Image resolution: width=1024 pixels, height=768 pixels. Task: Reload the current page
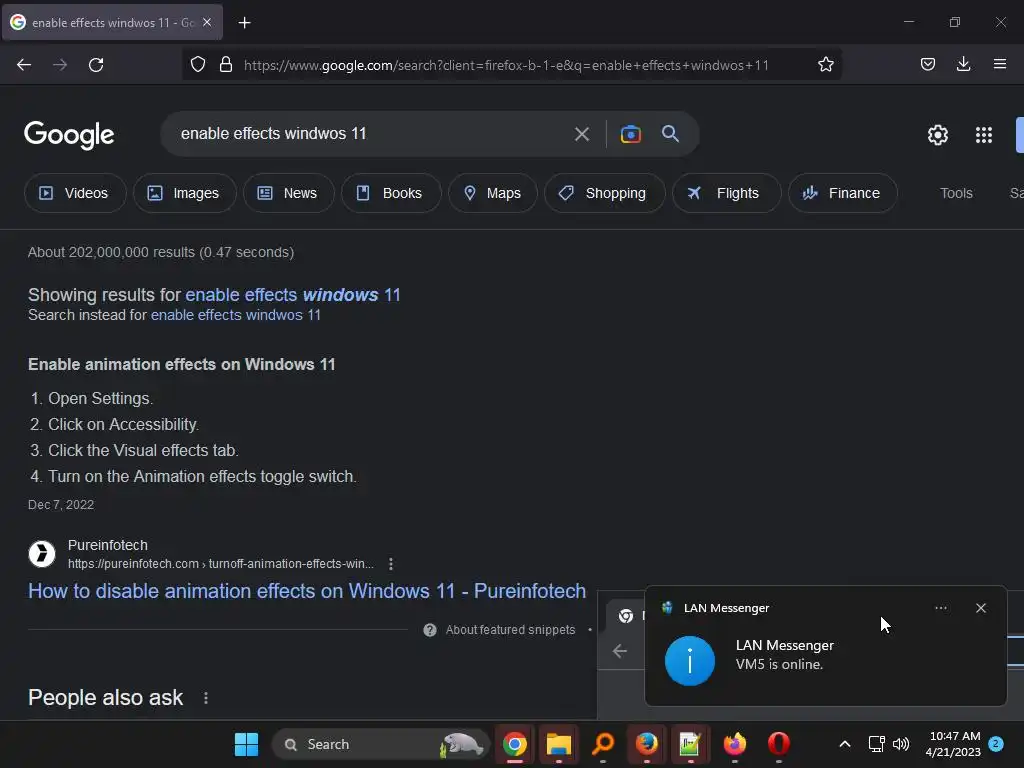[x=96, y=65]
